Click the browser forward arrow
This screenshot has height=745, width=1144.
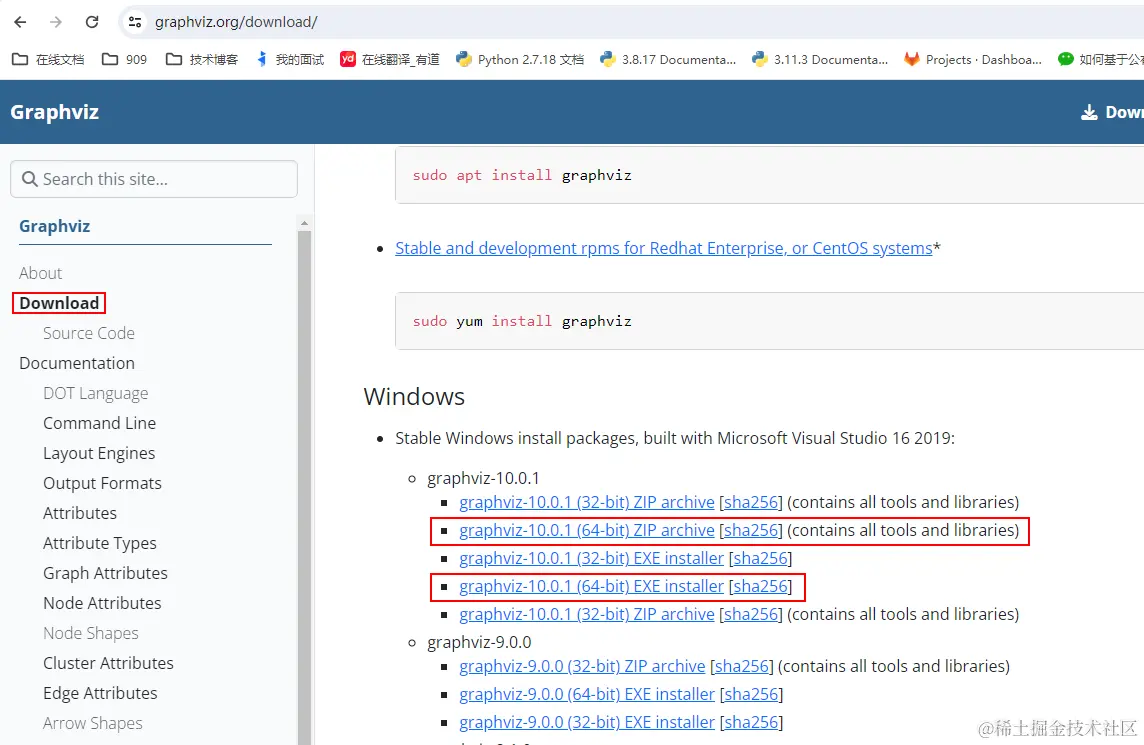[x=56, y=22]
